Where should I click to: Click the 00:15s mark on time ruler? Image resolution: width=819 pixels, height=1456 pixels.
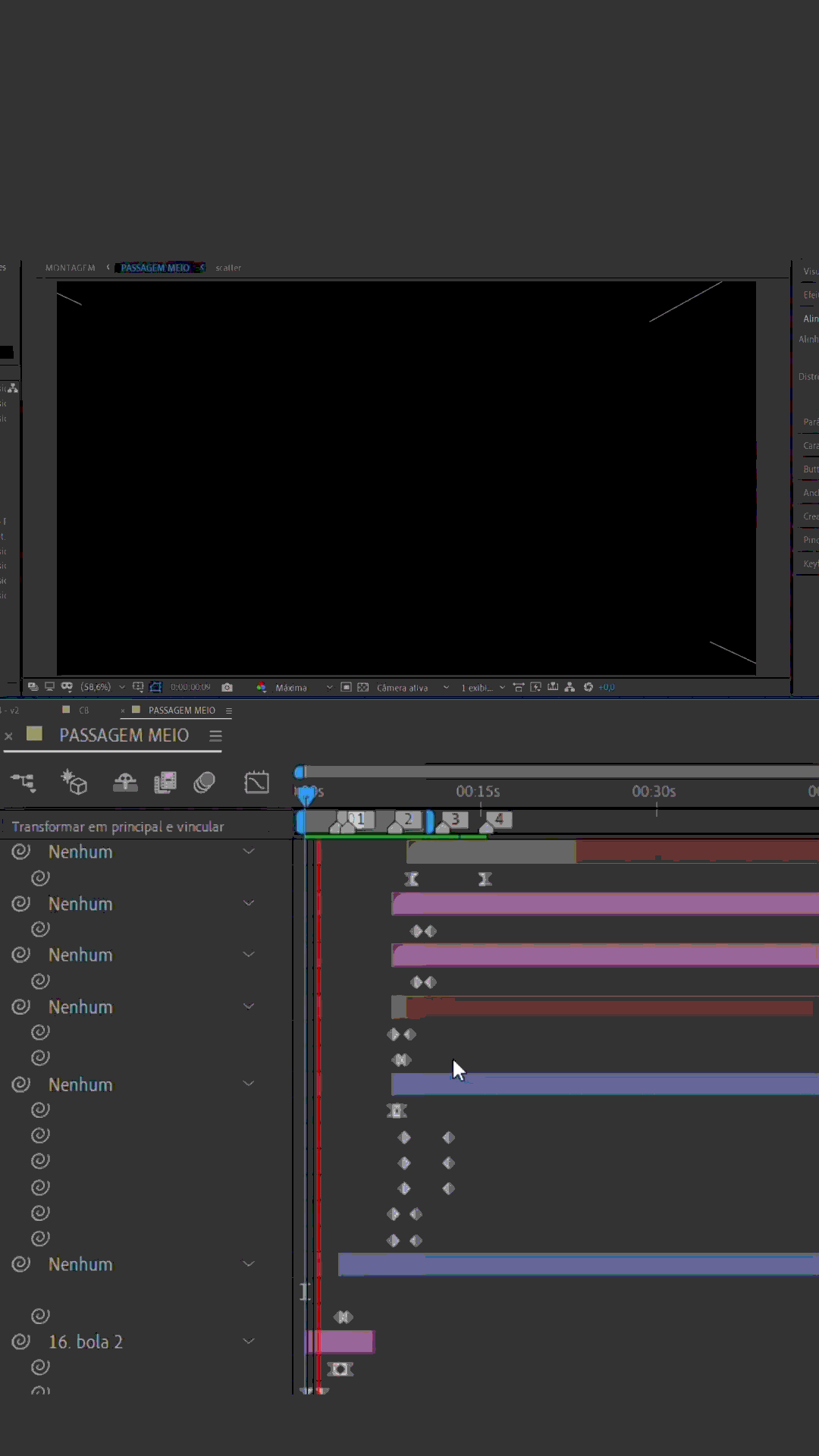pyautogui.click(x=478, y=792)
